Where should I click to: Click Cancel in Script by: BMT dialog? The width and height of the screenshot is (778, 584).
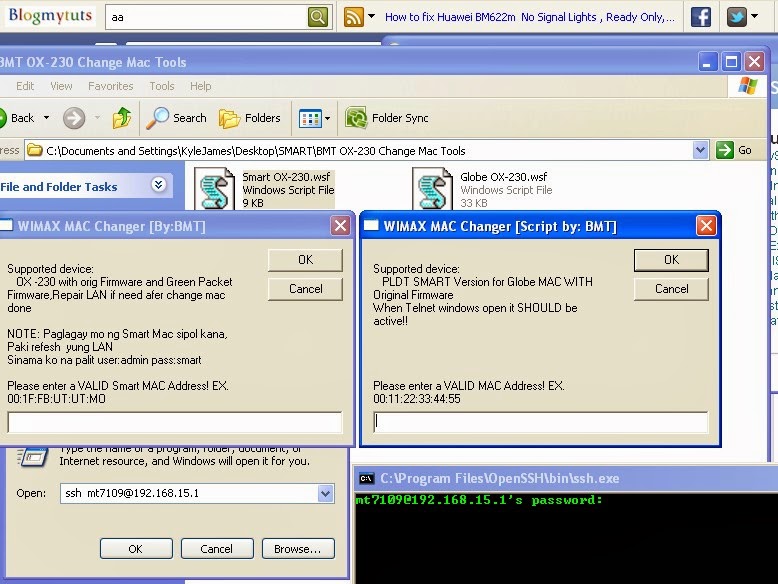671,289
